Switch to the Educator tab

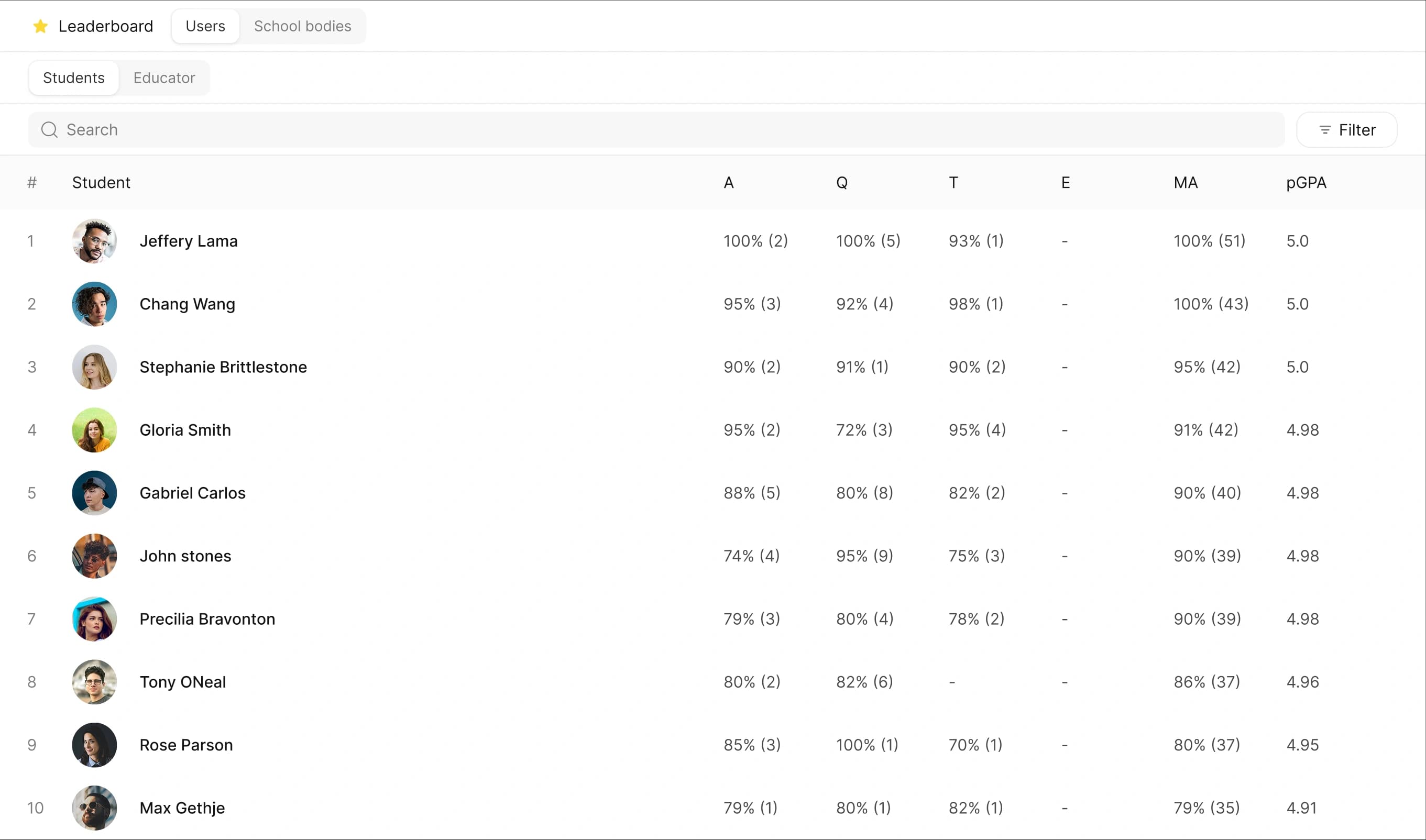(x=163, y=78)
